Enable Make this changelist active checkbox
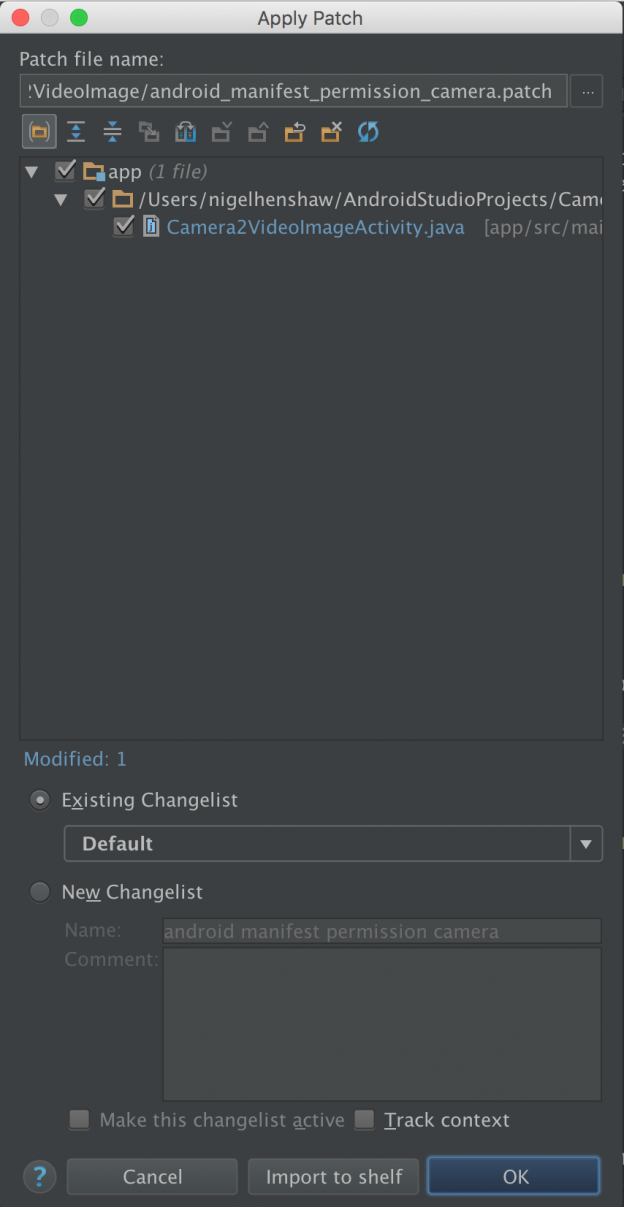This screenshot has height=1207, width=624. (80, 1120)
